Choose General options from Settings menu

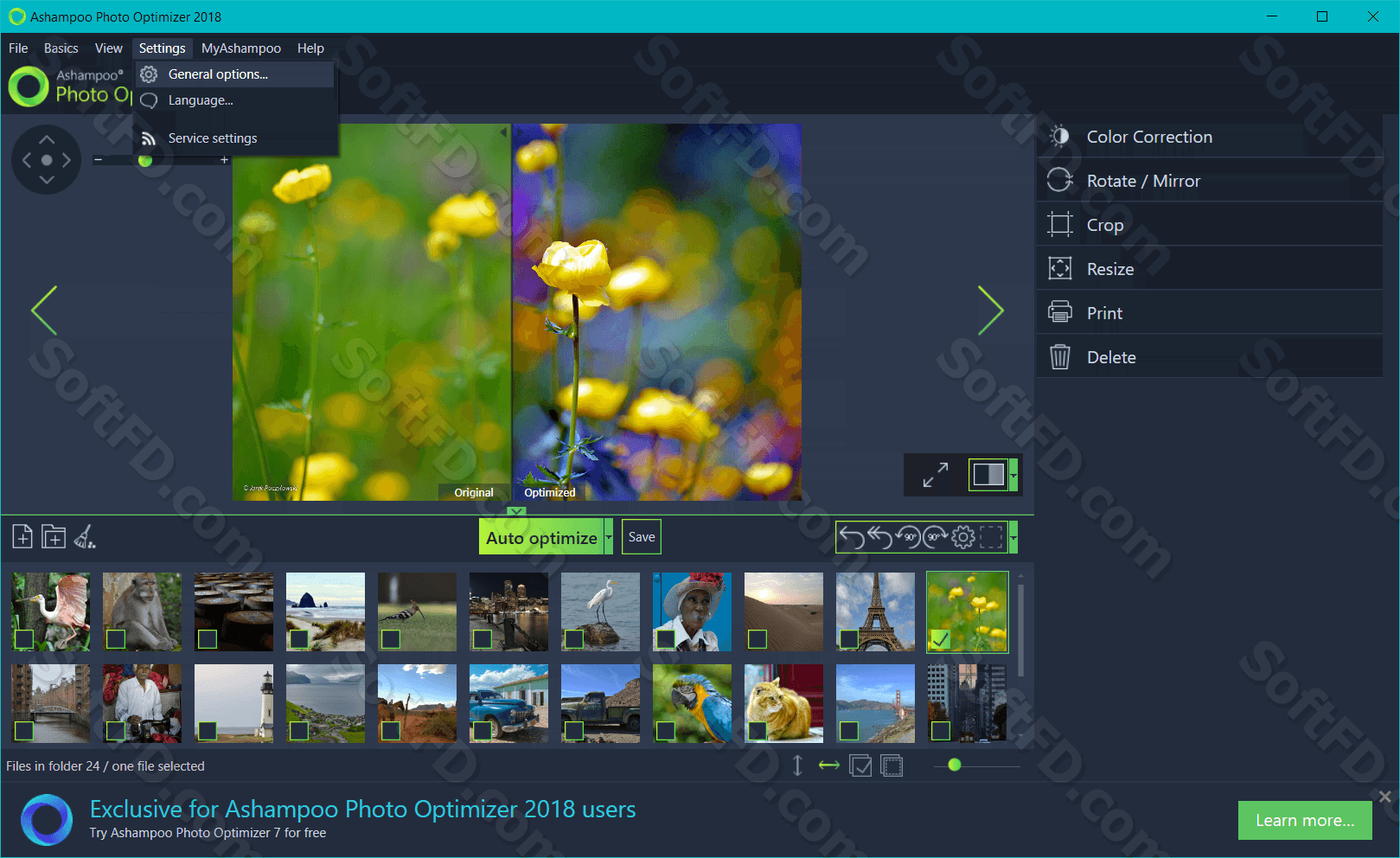click(234, 74)
